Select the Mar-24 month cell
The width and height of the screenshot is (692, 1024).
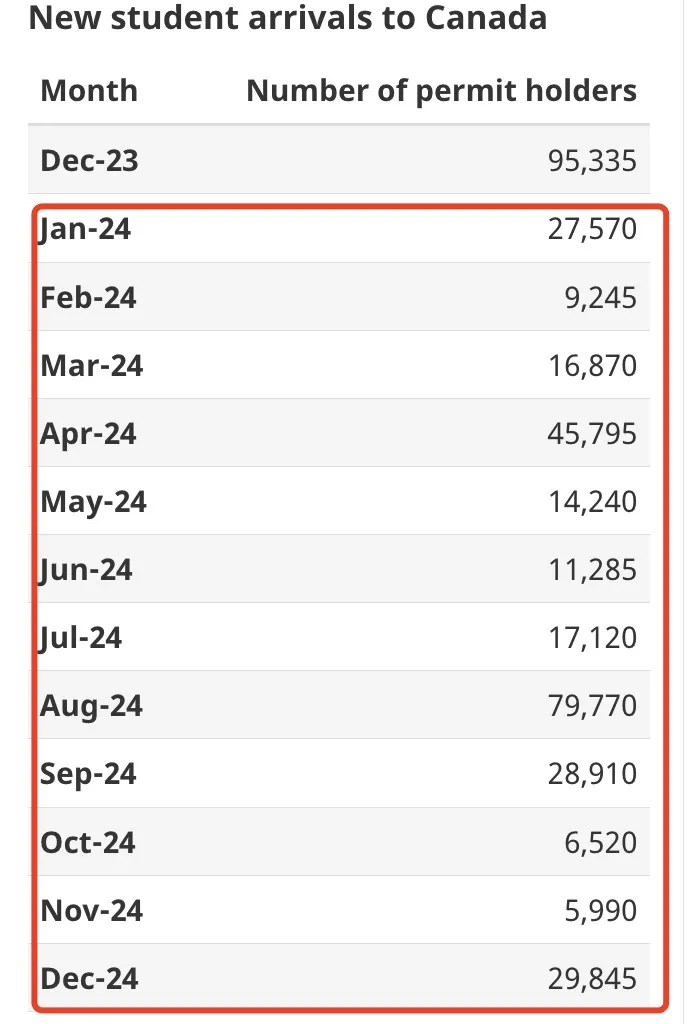92,366
